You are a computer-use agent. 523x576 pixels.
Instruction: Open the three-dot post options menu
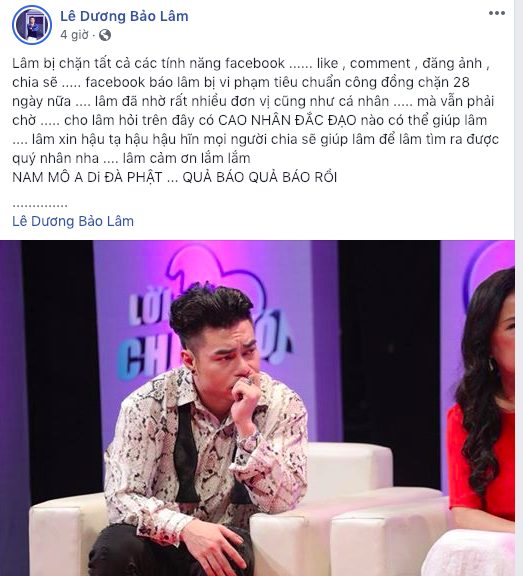tap(497, 13)
